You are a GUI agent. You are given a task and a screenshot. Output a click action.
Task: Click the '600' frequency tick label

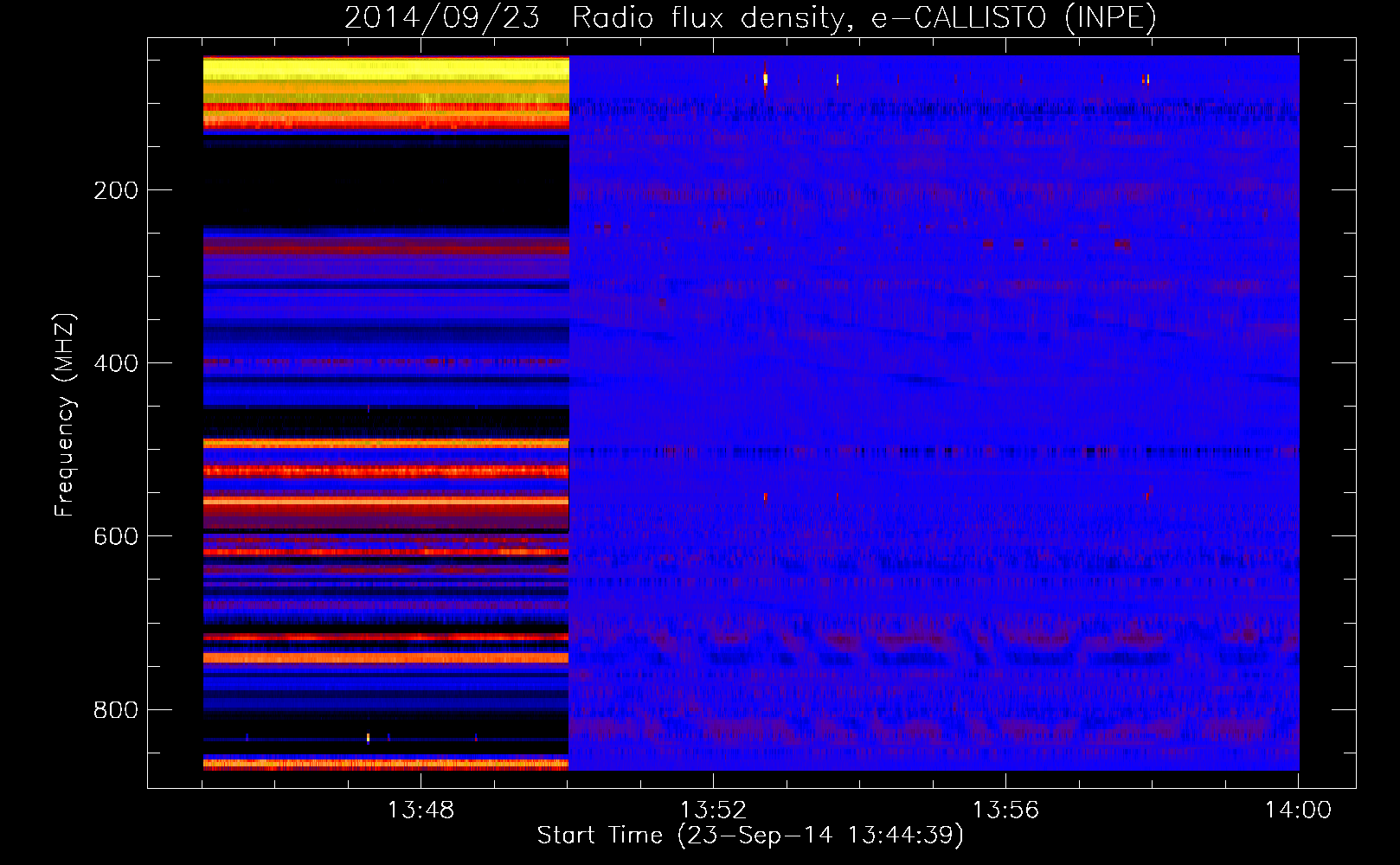click(x=116, y=536)
